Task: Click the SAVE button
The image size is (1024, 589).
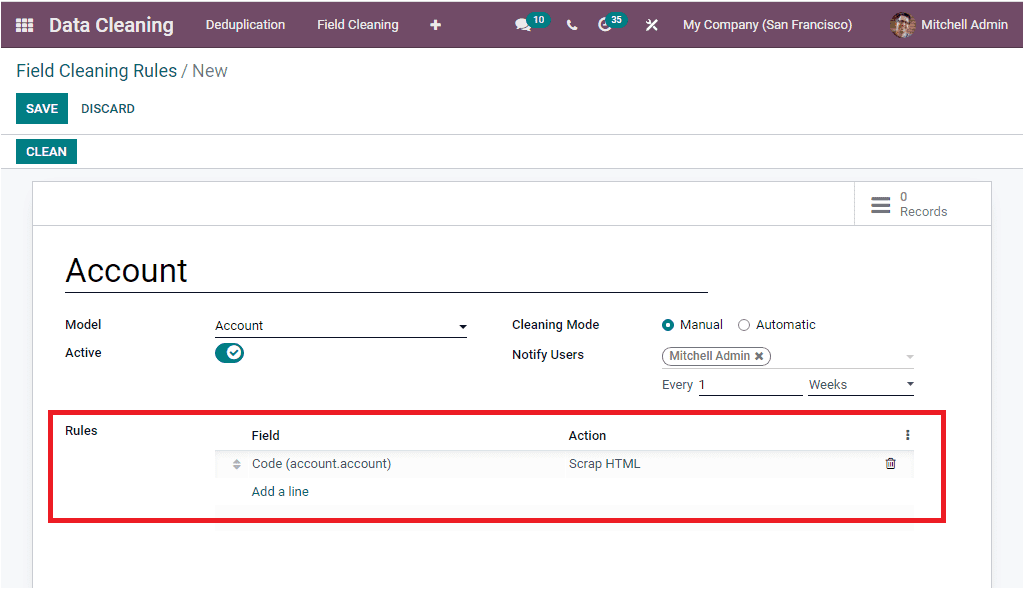Action: pyautogui.click(x=41, y=108)
